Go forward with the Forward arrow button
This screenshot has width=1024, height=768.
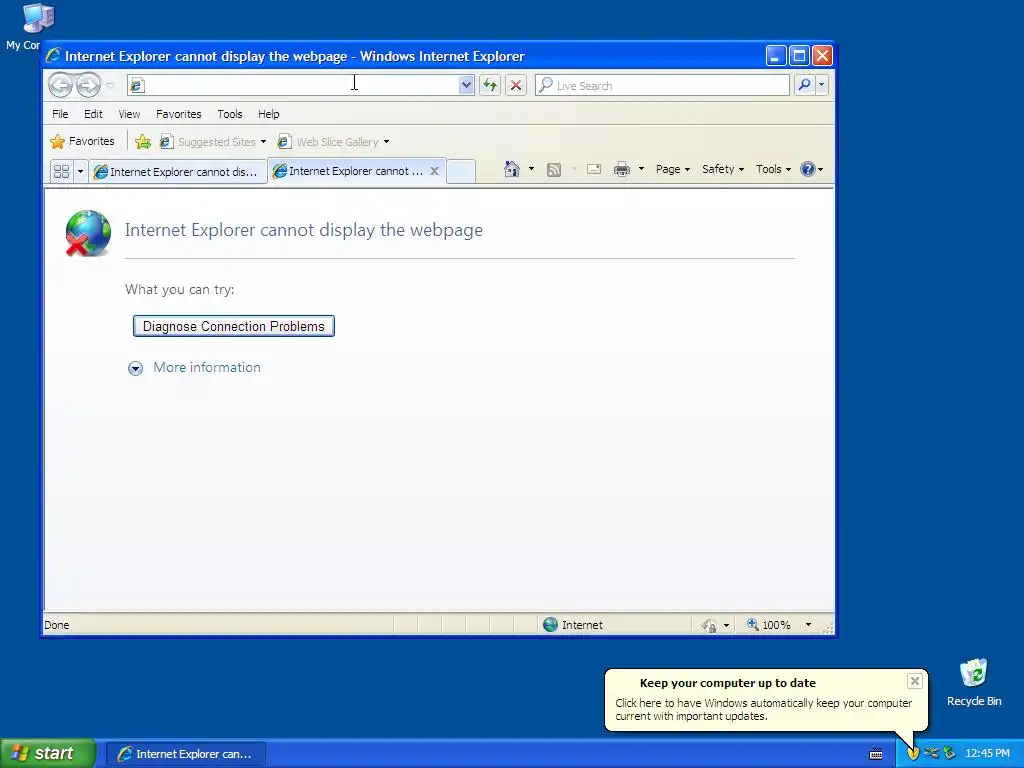[x=88, y=85]
